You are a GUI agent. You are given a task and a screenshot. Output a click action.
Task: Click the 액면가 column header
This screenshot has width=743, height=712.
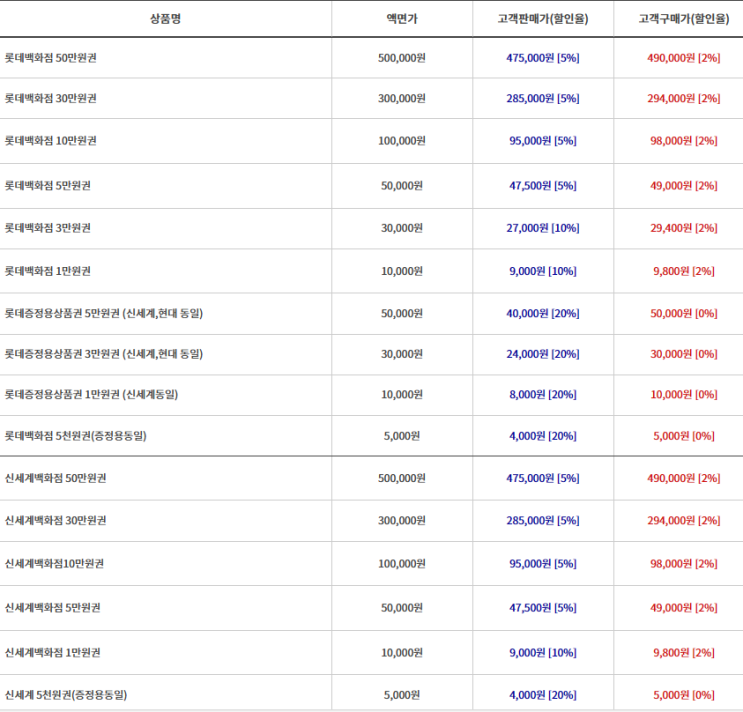[x=402, y=19]
